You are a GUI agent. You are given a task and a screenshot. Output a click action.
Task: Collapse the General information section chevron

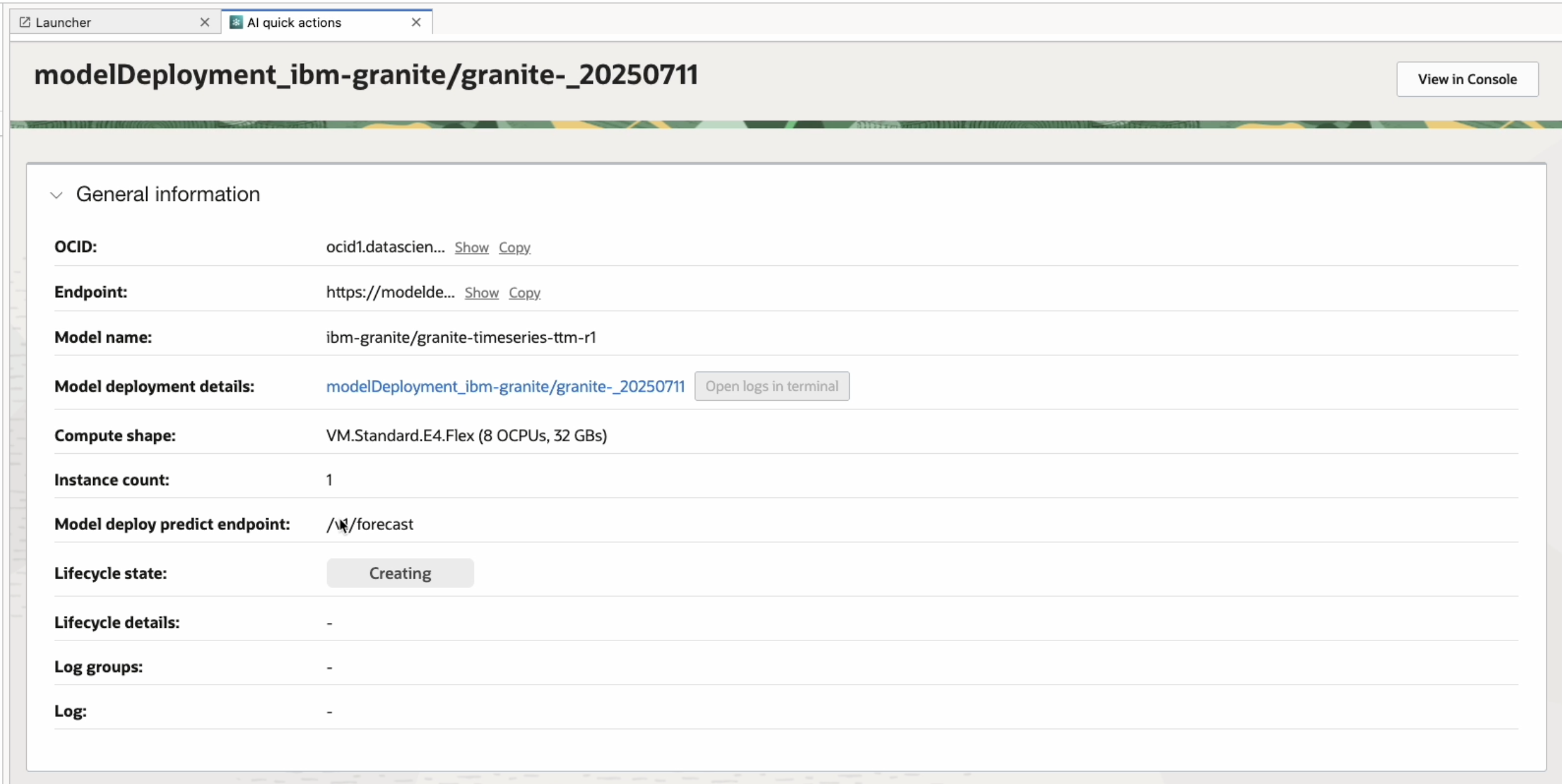click(57, 195)
